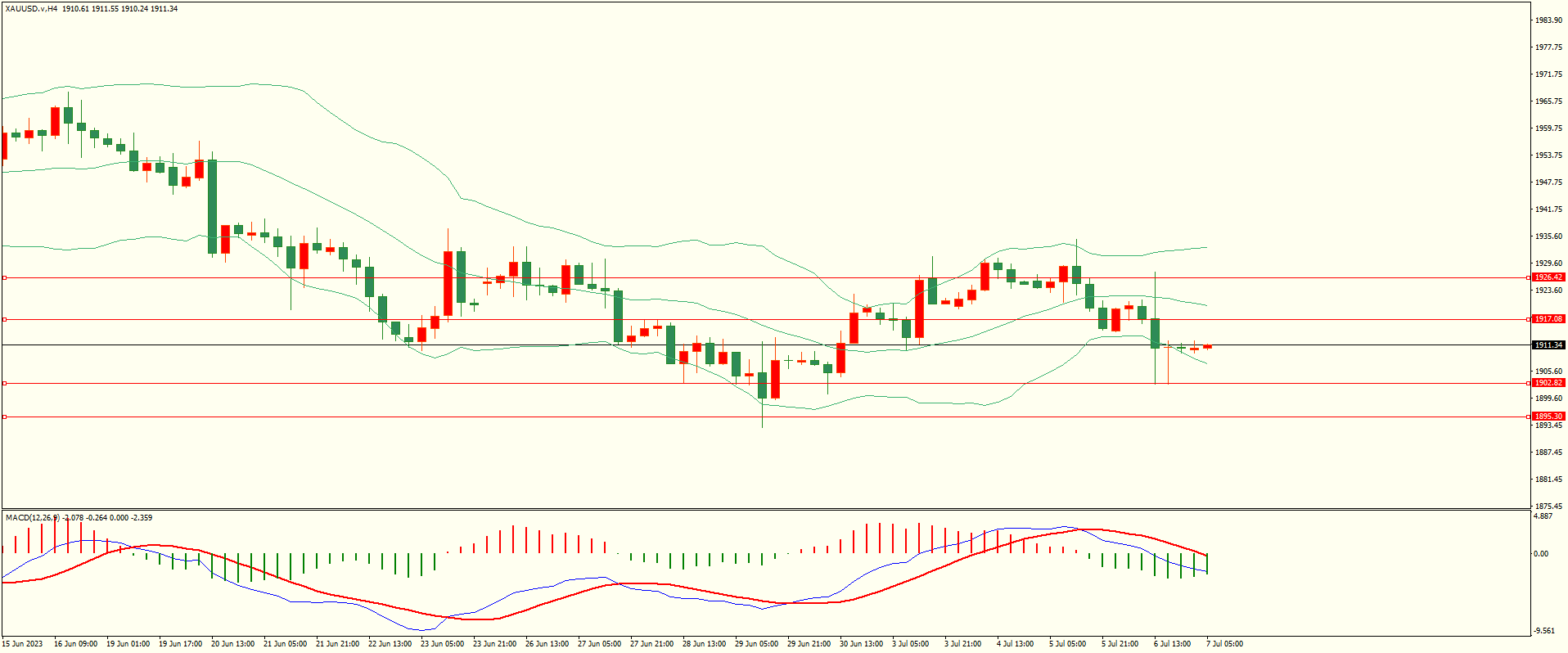1568x653 pixels.
Task: Select the left handle of the 1895.30 line
Action: click(x=4, y=417)
